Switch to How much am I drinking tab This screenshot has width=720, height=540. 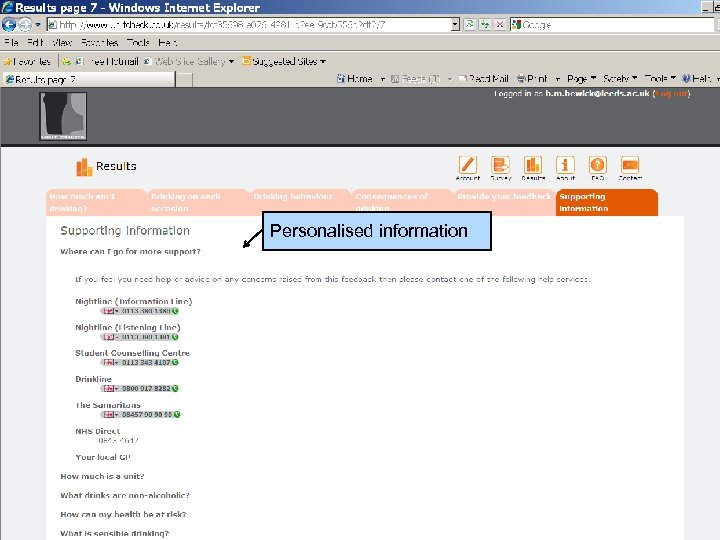(96, 202)
